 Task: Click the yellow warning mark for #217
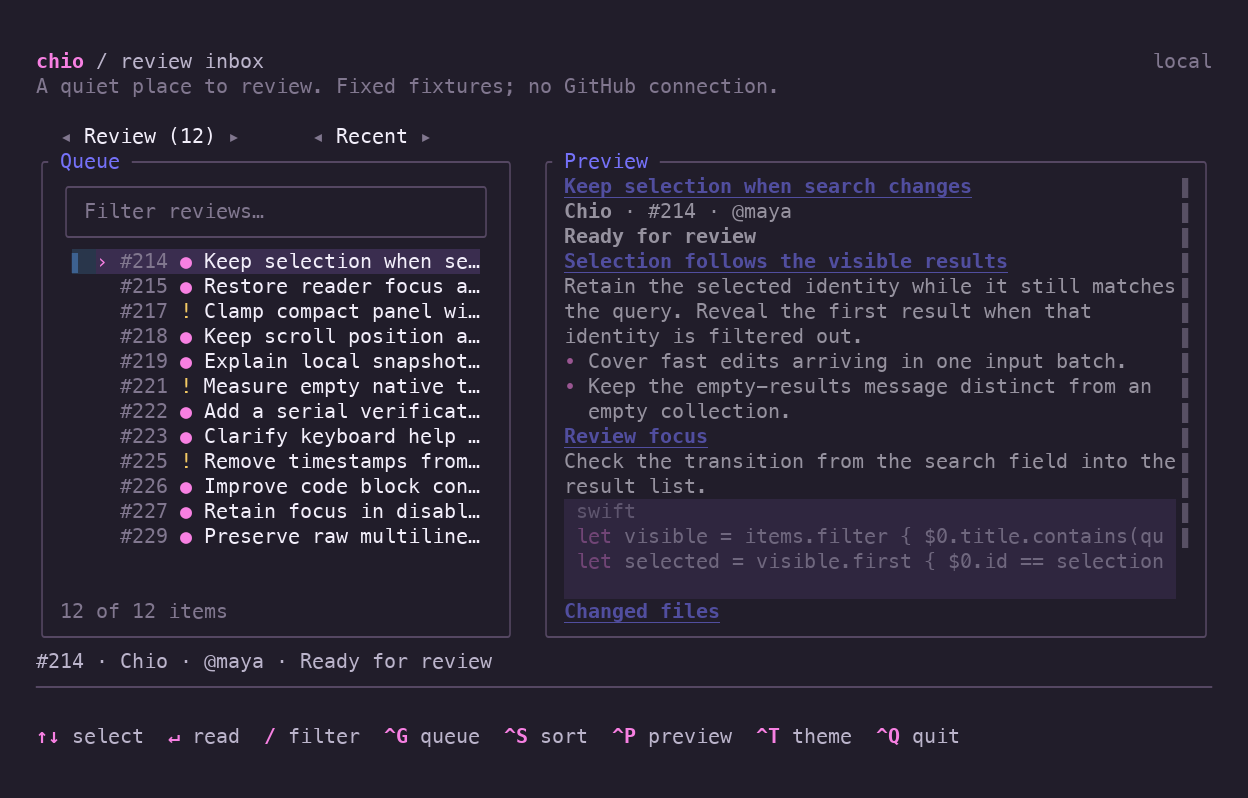pos(186,312)
